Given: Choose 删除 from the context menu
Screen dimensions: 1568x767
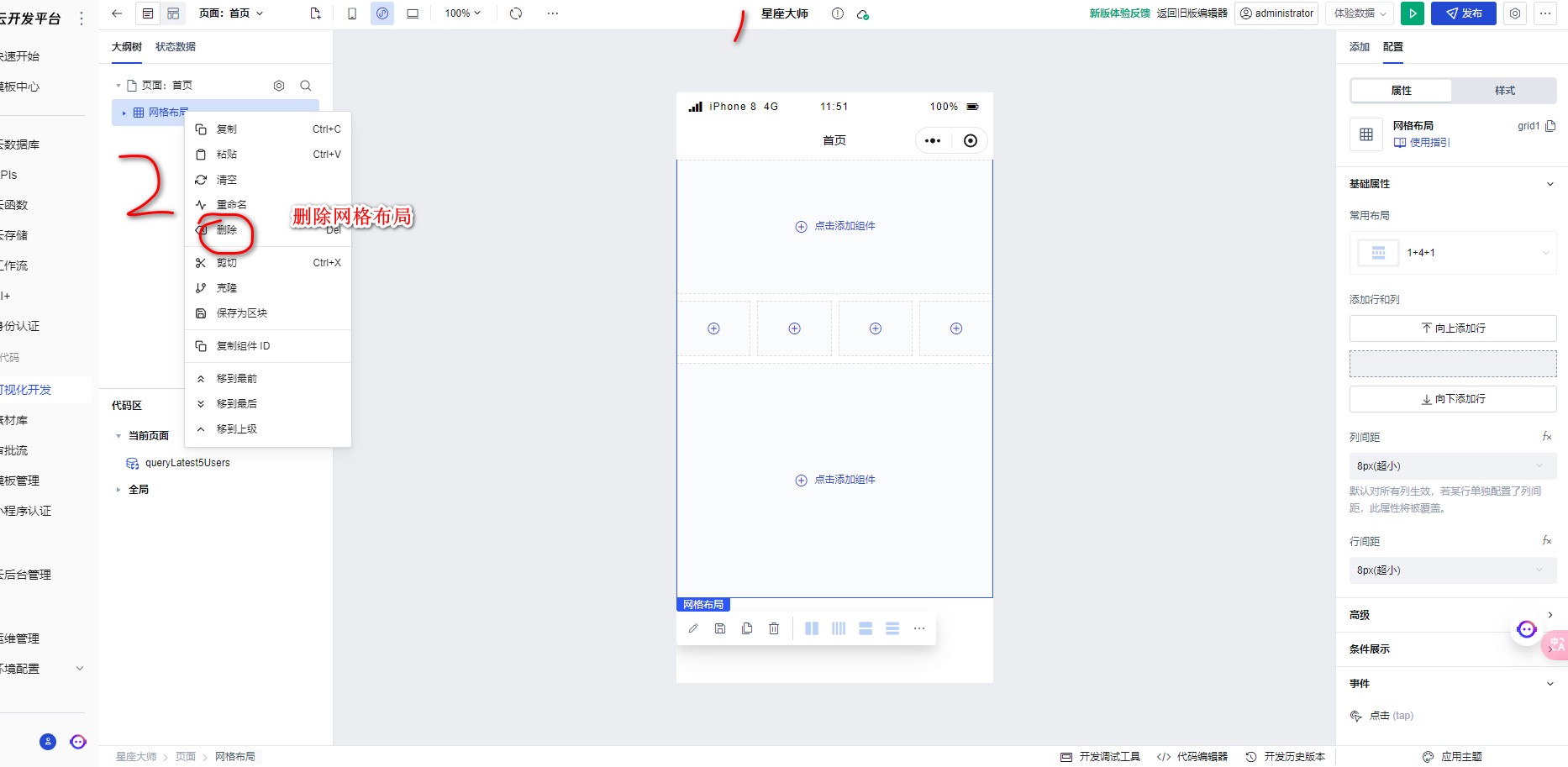Looking at the screenshot, I should pos(268,229).
